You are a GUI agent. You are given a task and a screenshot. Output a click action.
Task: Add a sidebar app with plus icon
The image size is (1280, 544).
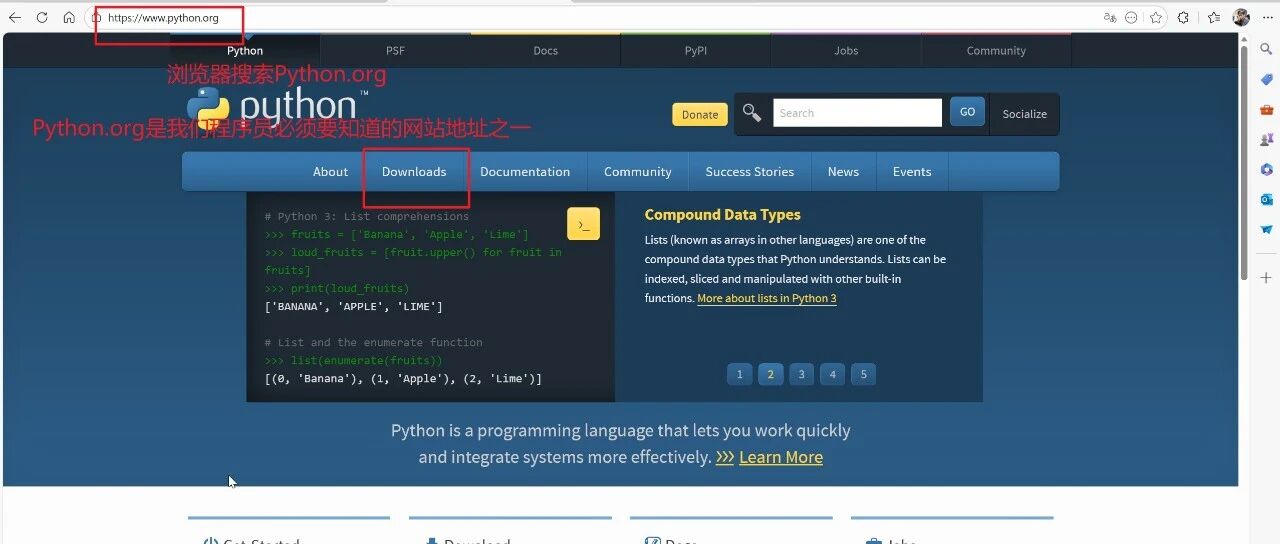1266,277
